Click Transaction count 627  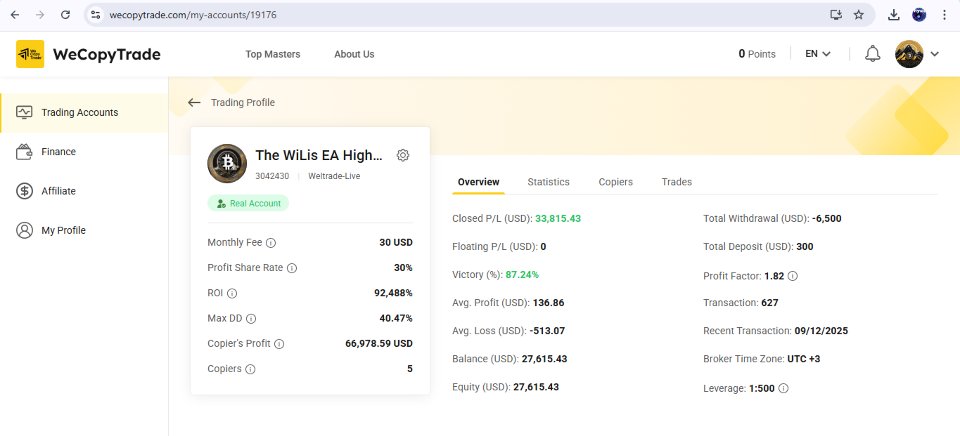point(769,303)
